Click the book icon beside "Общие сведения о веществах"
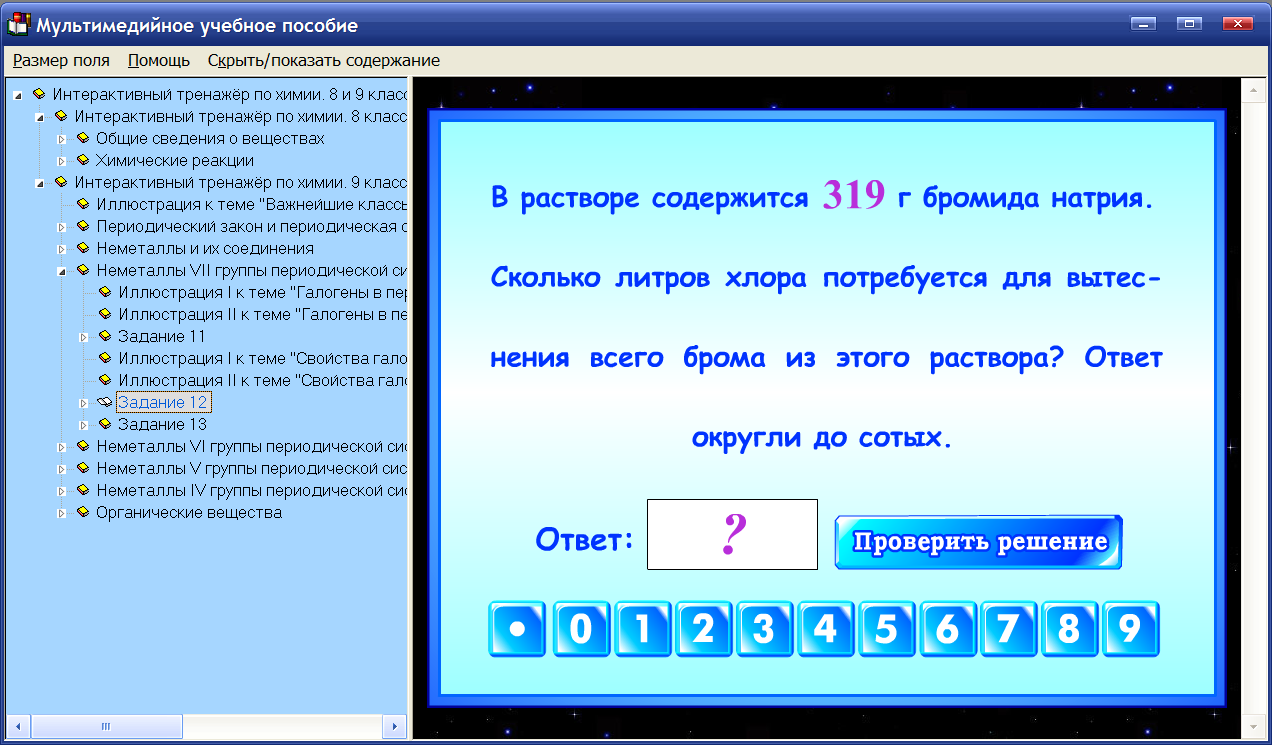 click(x=81, y=139)
